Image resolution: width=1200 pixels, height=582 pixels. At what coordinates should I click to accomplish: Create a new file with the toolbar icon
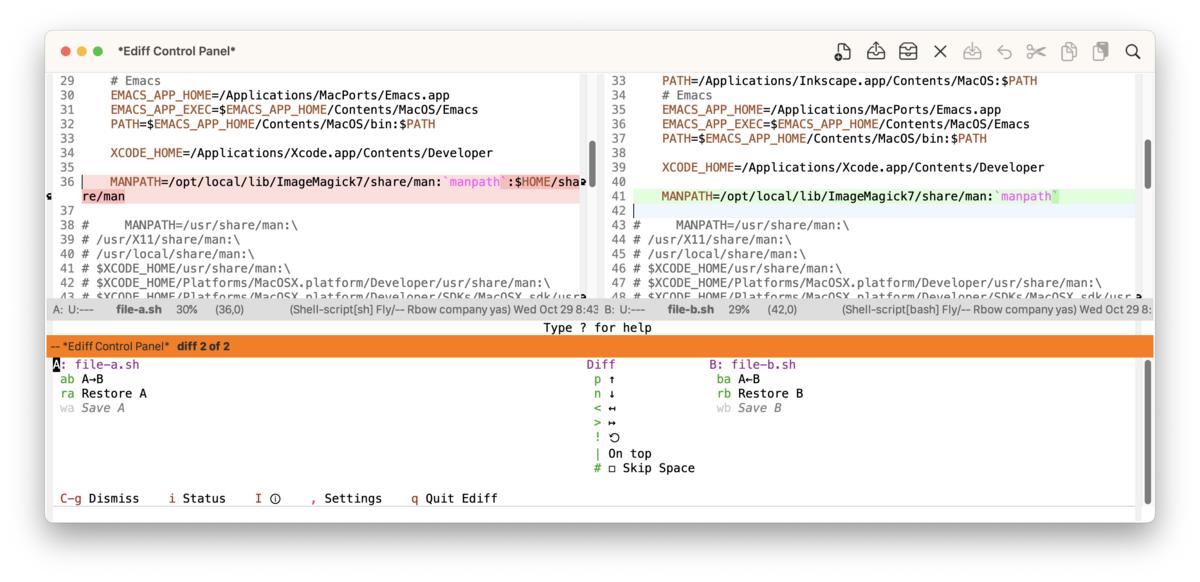[x=841, y=51]
